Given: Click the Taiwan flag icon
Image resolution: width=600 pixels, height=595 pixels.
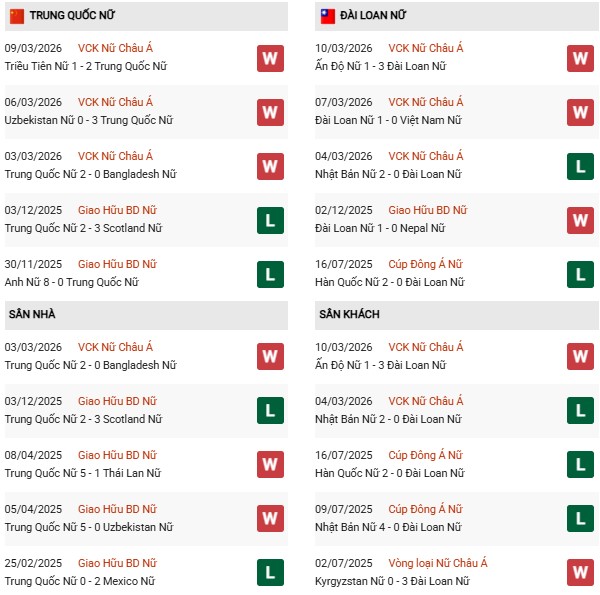Looking at the screenshot, I should click(328, 16).
